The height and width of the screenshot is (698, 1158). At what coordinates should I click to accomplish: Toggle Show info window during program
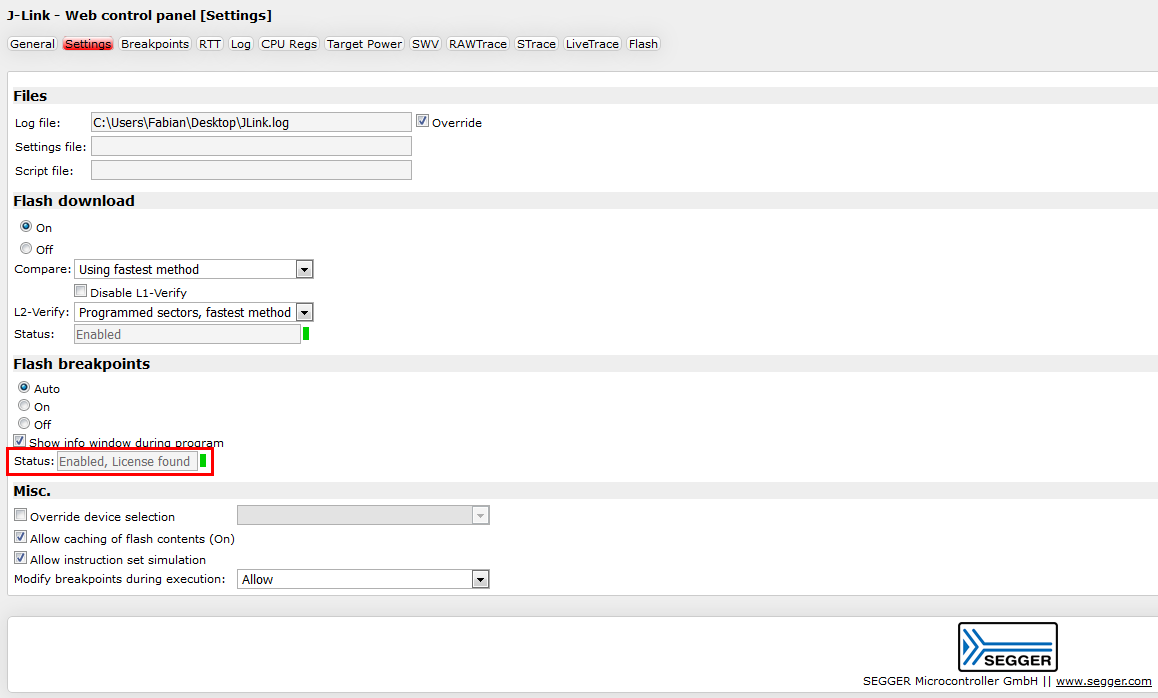(x=20, y=441)
